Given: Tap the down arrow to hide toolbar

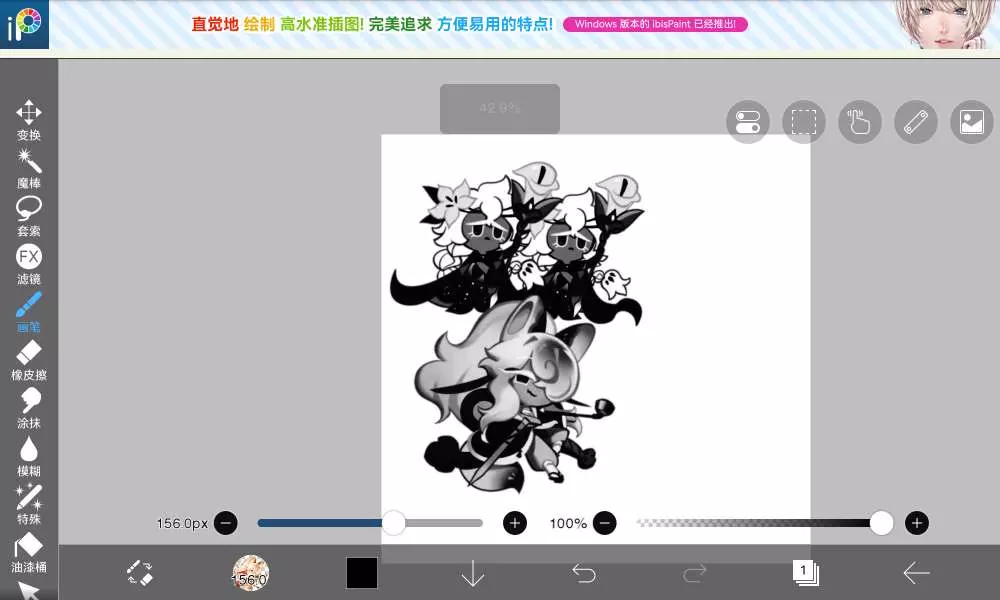Looking at the screenshot, I should coord(473,573).
